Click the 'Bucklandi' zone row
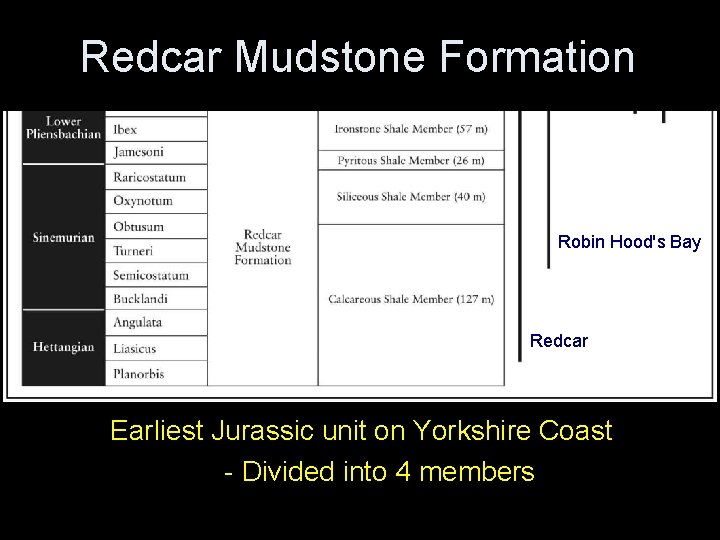This screenshot has height=540, width=720. pos(156,298)
